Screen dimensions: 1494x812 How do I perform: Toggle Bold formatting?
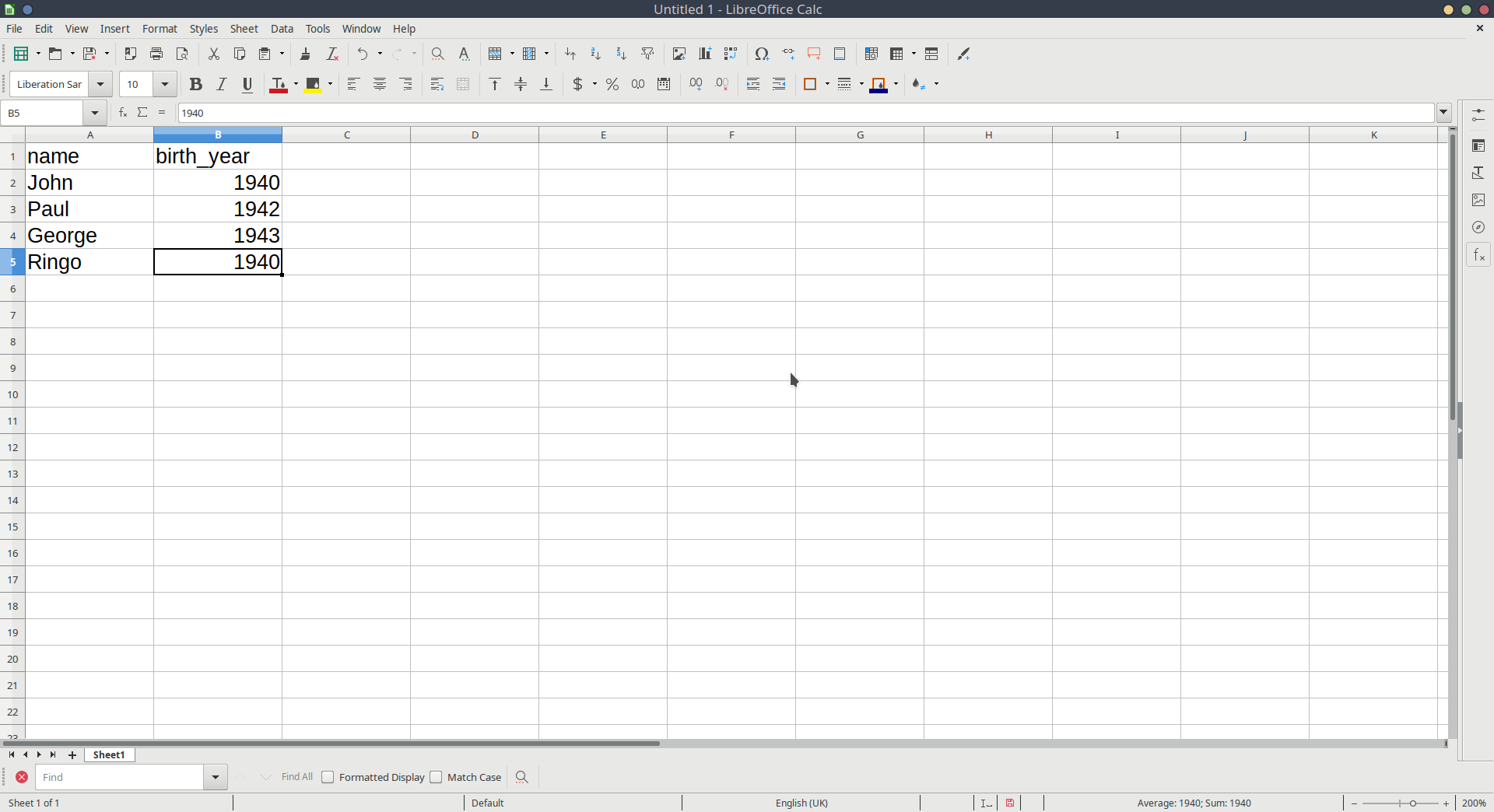(x=195, y=84)
